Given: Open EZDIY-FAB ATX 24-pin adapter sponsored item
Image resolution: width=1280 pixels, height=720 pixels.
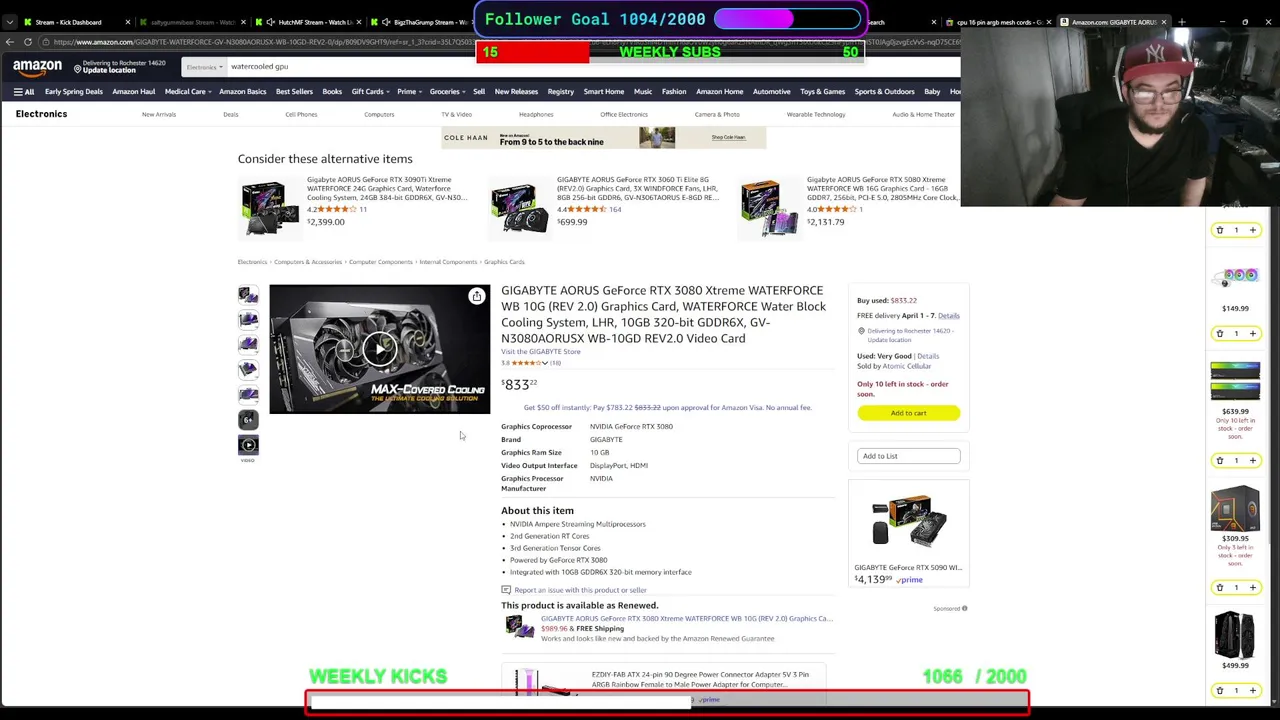Looking at the screenshot, I should point(700,679).
